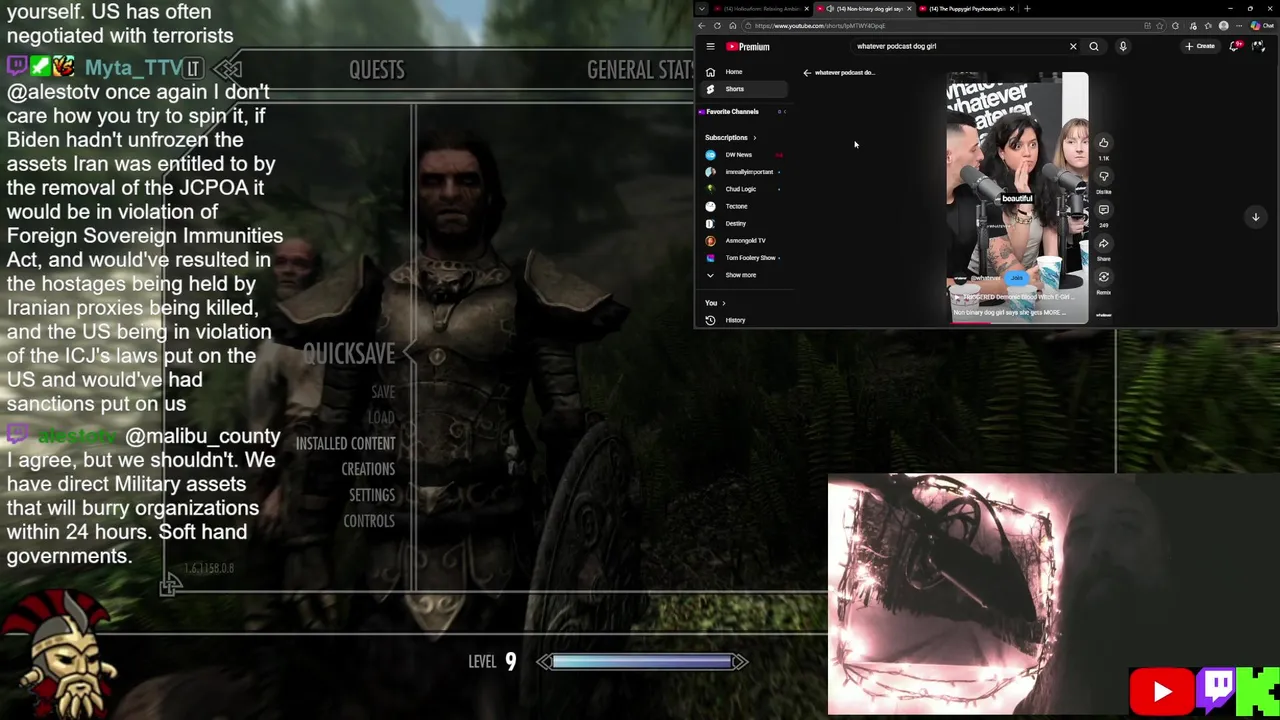Viewport: 1280px width, 720px height.
Task: Open YouTube account avatar menu
Action: pos(1258,46)
